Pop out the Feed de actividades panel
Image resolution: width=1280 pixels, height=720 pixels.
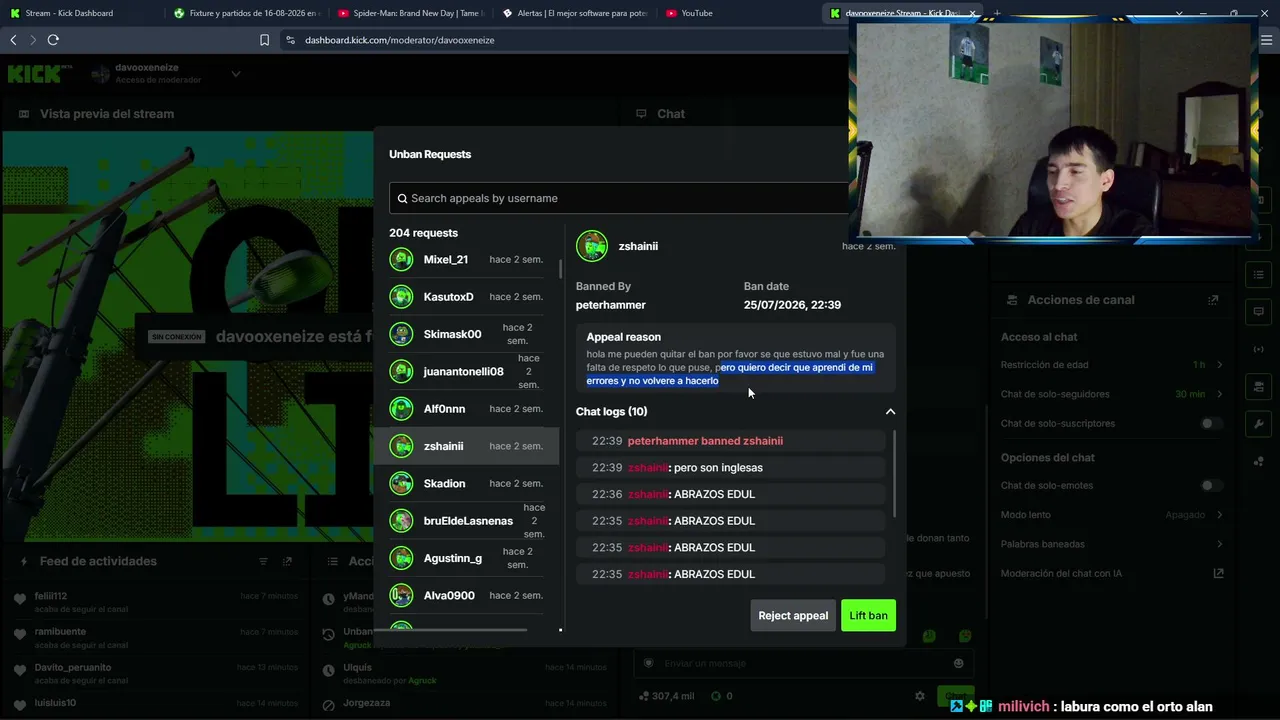pos(287,562)
